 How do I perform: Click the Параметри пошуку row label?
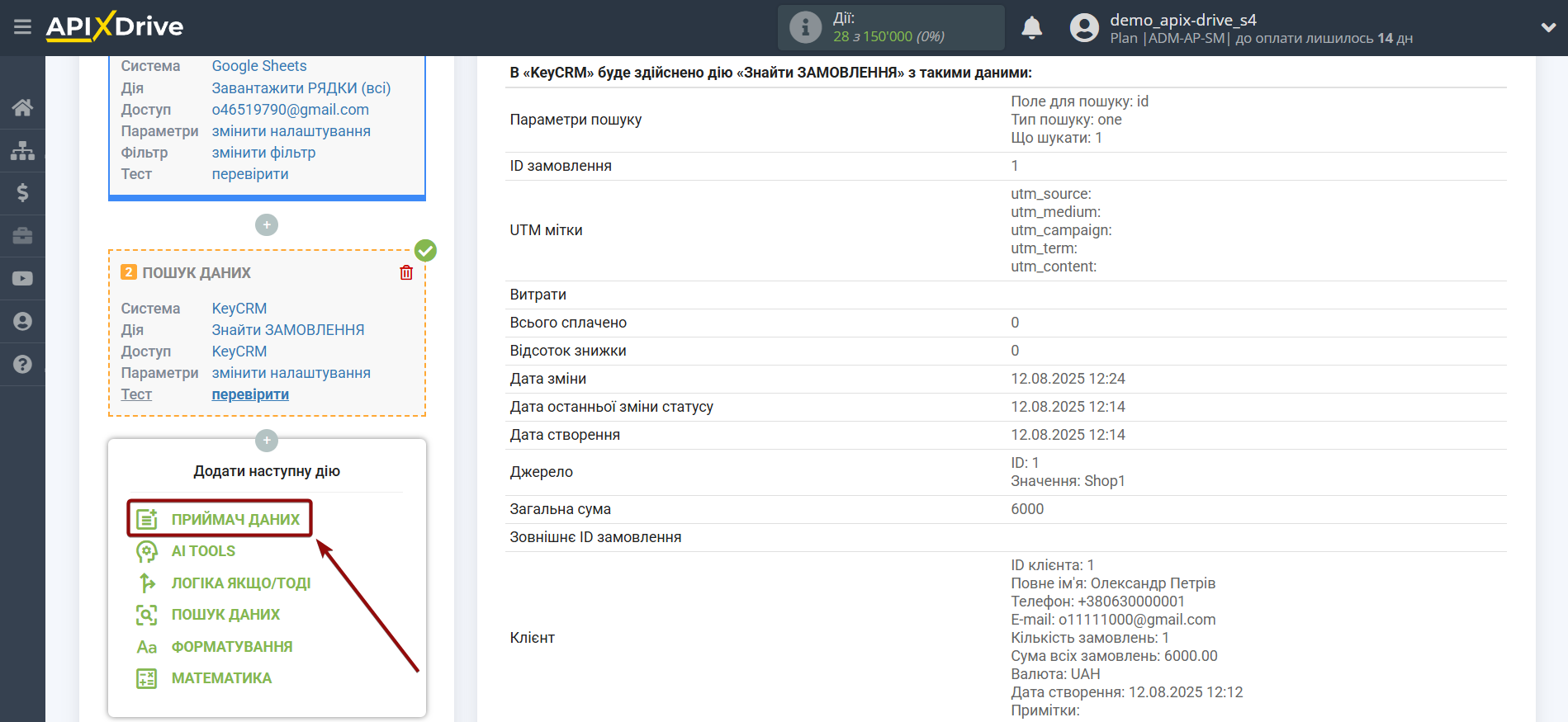[x=576, y=120]
